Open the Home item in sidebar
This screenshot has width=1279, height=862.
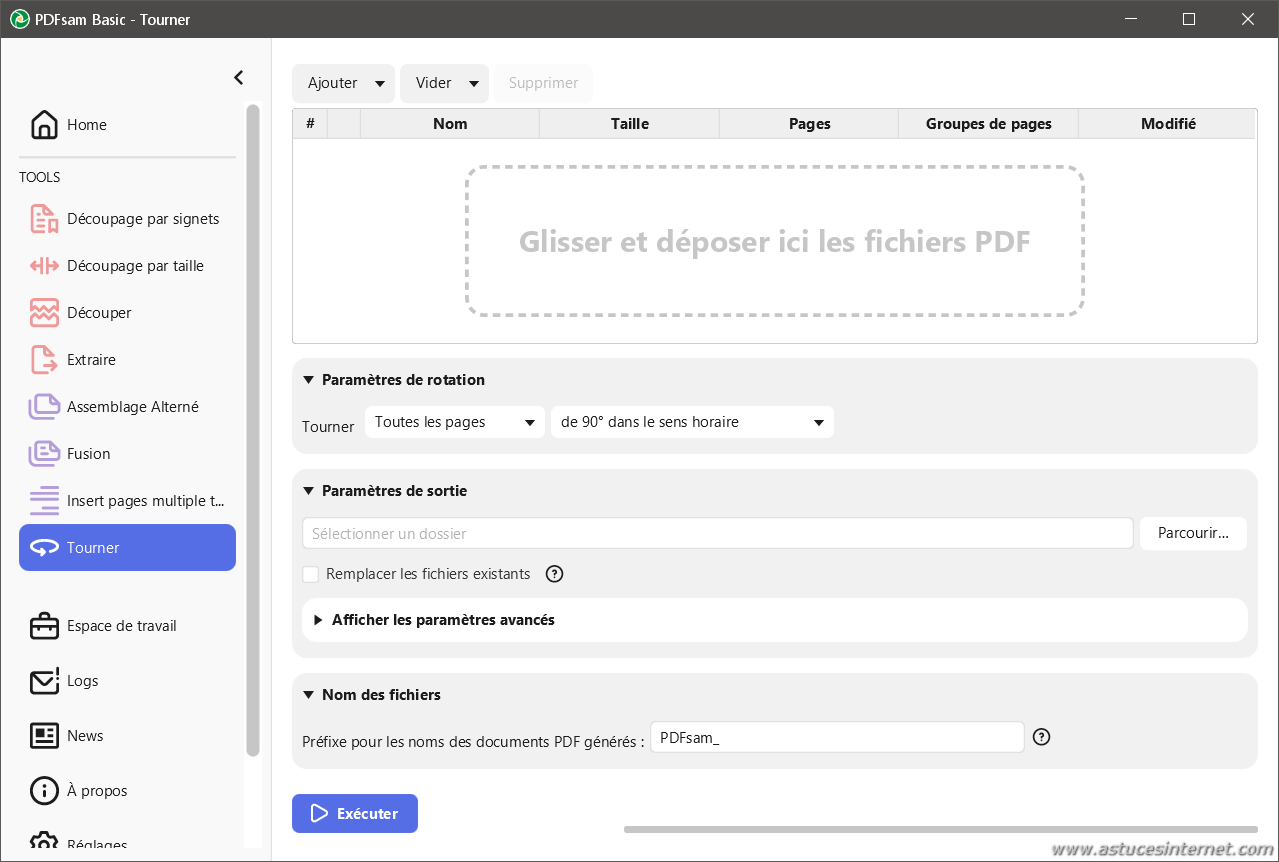tap(87, 125)
